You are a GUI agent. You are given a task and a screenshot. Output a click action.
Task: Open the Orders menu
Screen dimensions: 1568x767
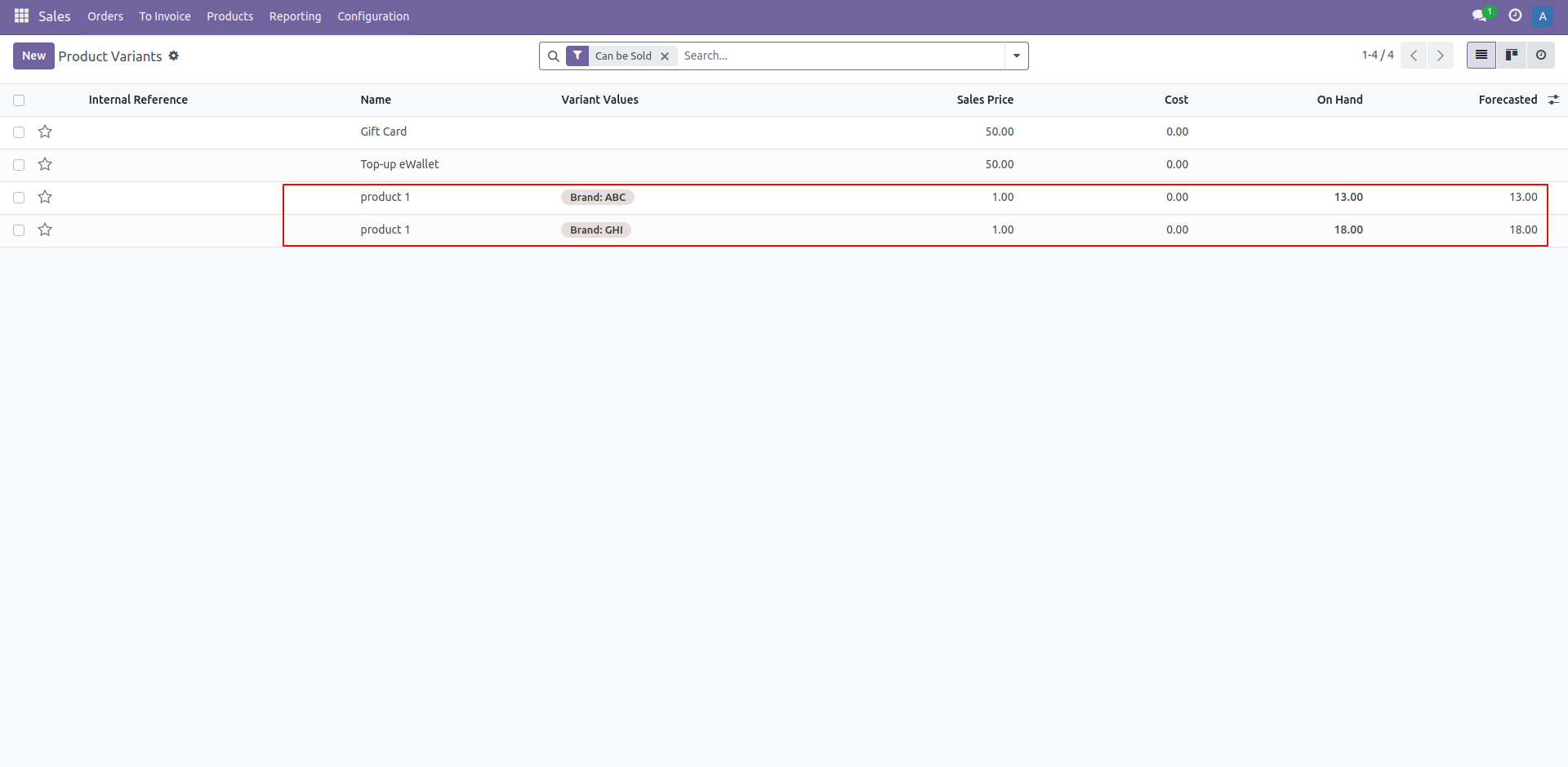tap(105, 16)
